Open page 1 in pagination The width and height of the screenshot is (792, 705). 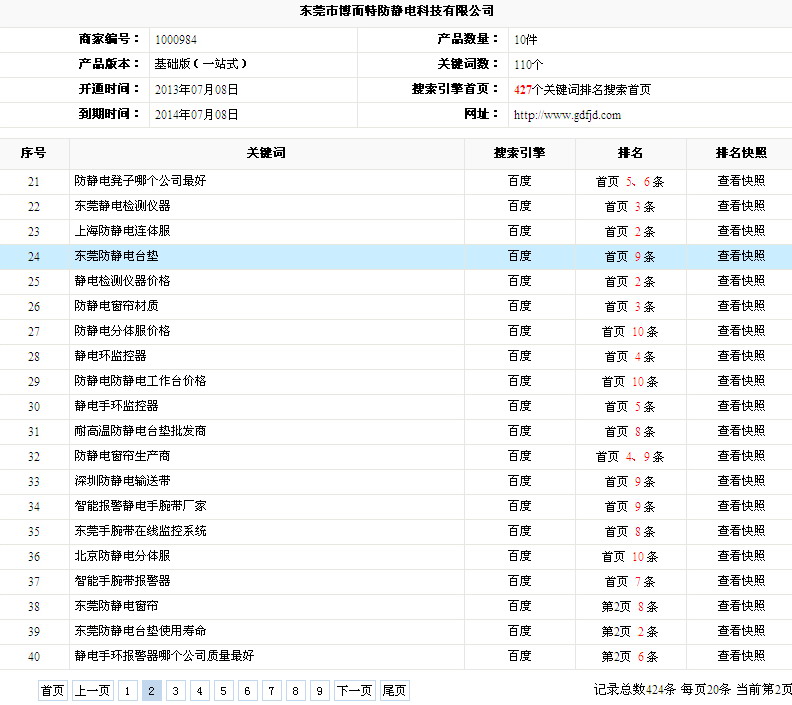127,690
